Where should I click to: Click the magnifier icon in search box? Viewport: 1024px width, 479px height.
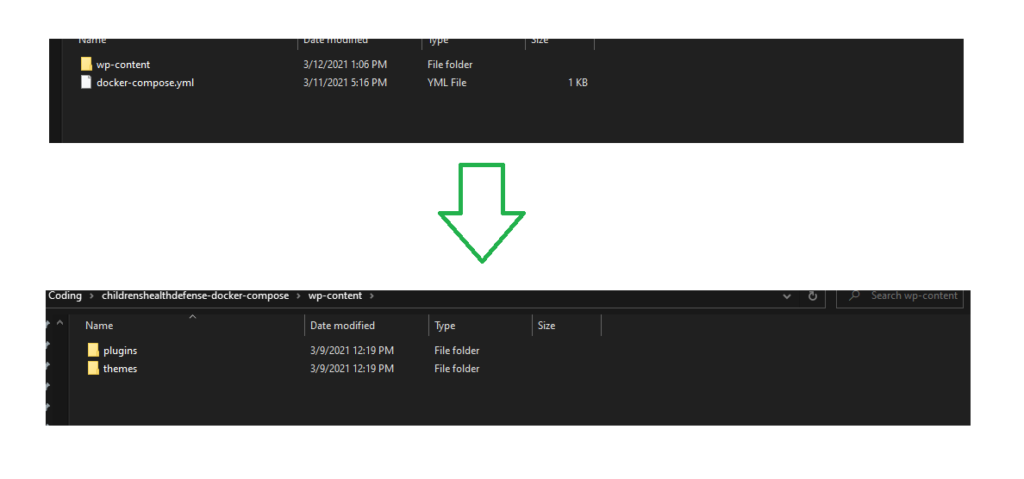855,296
